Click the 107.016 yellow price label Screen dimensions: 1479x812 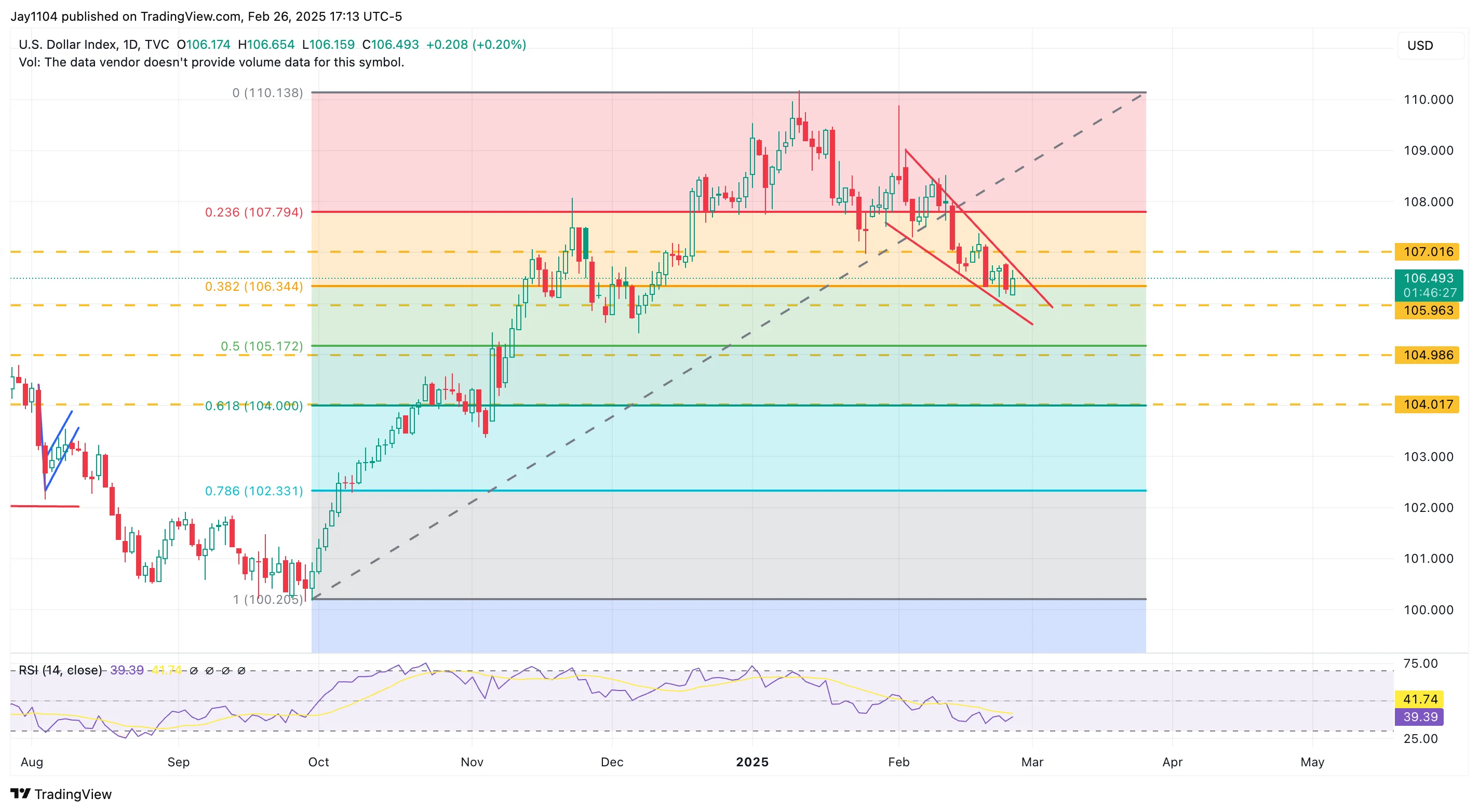(1427, 251)
